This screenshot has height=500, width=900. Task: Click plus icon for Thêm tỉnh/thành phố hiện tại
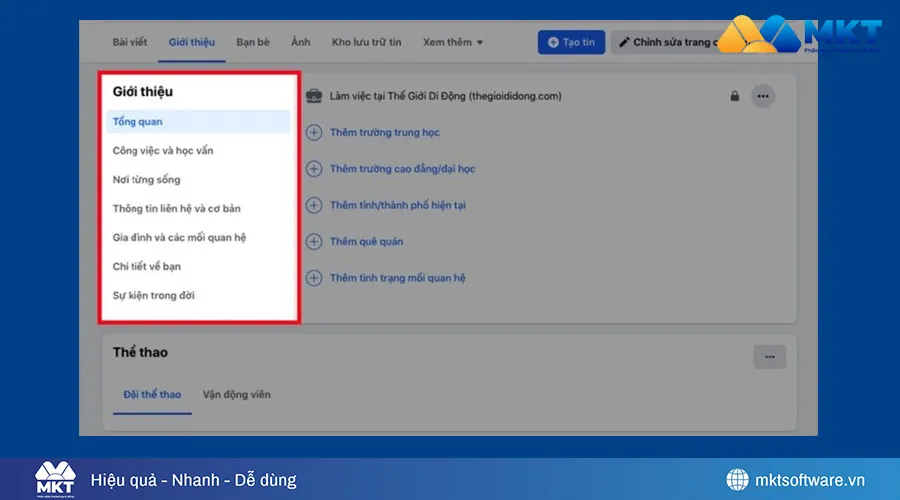coord(314,205)
